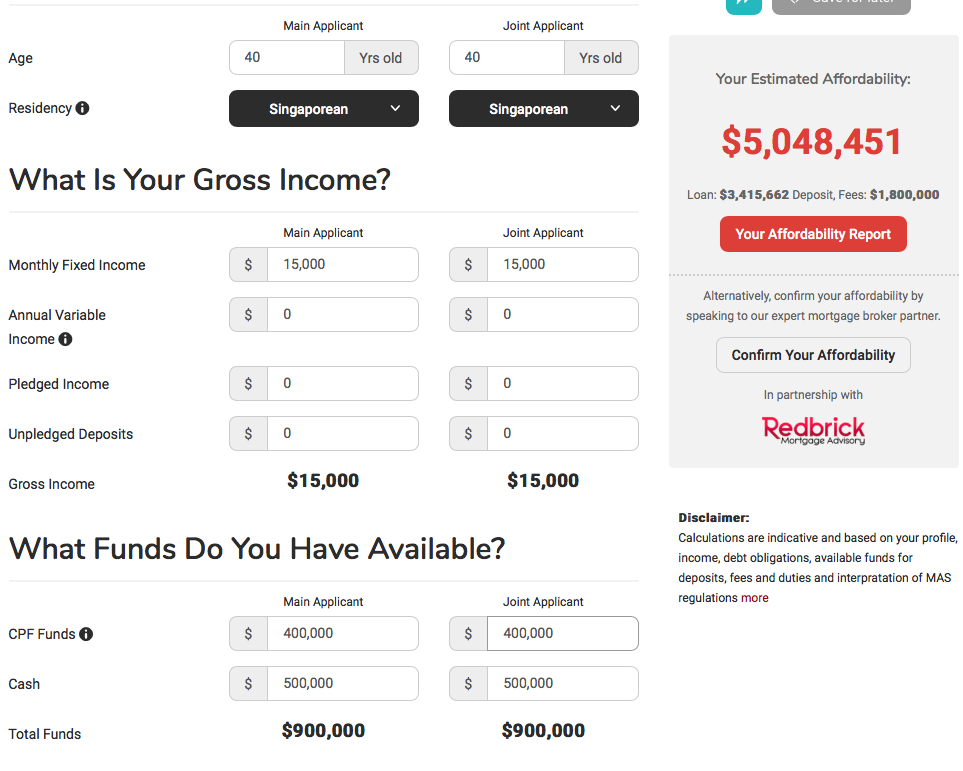Focus Main Applicant Pledged Income field
Viewport: 963px width, 771px height.
[342, 384]
